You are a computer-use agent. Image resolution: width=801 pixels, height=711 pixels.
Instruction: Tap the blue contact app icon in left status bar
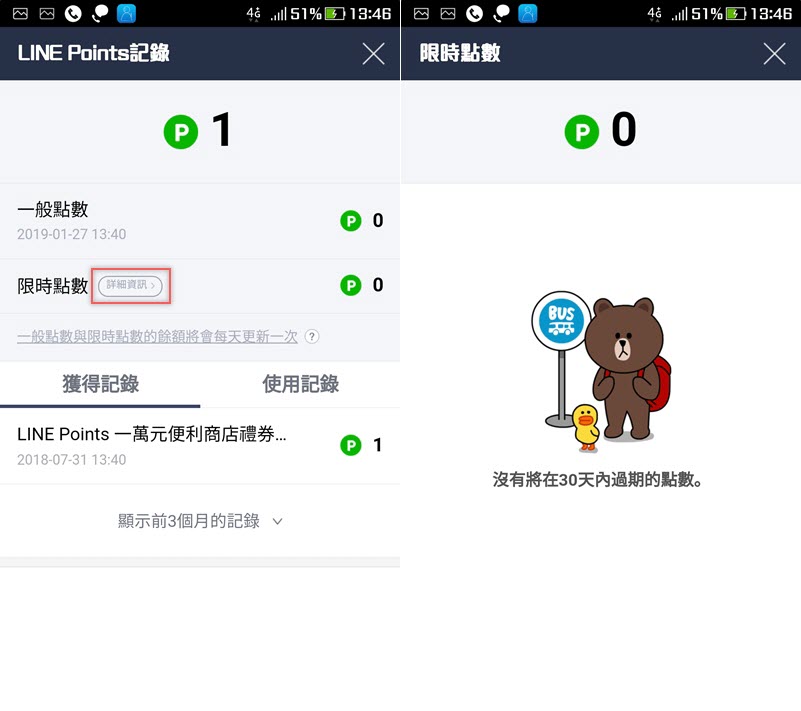point(126,13)
